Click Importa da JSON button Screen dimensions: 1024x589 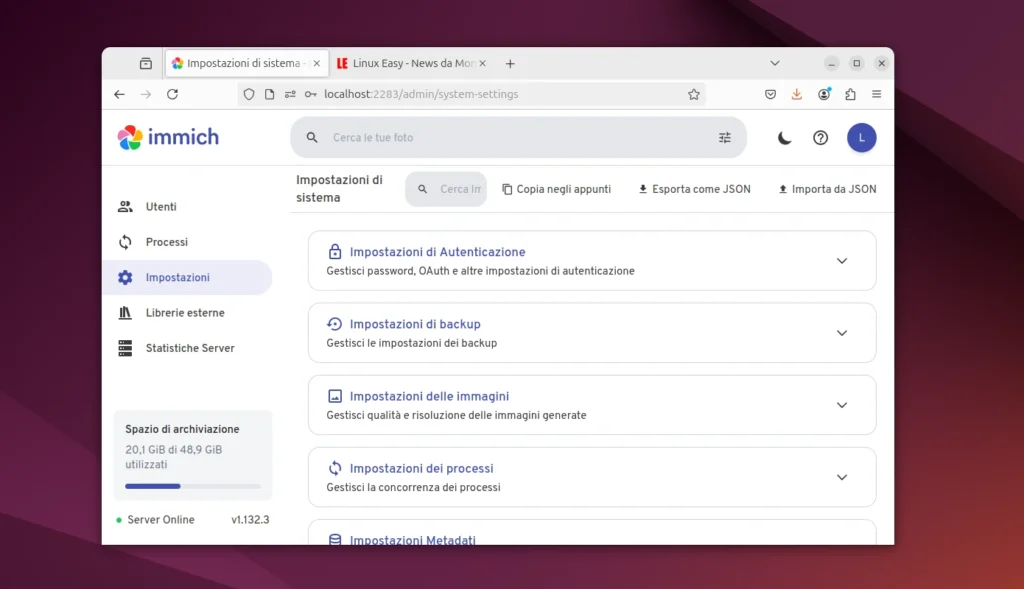click(827, 189)
